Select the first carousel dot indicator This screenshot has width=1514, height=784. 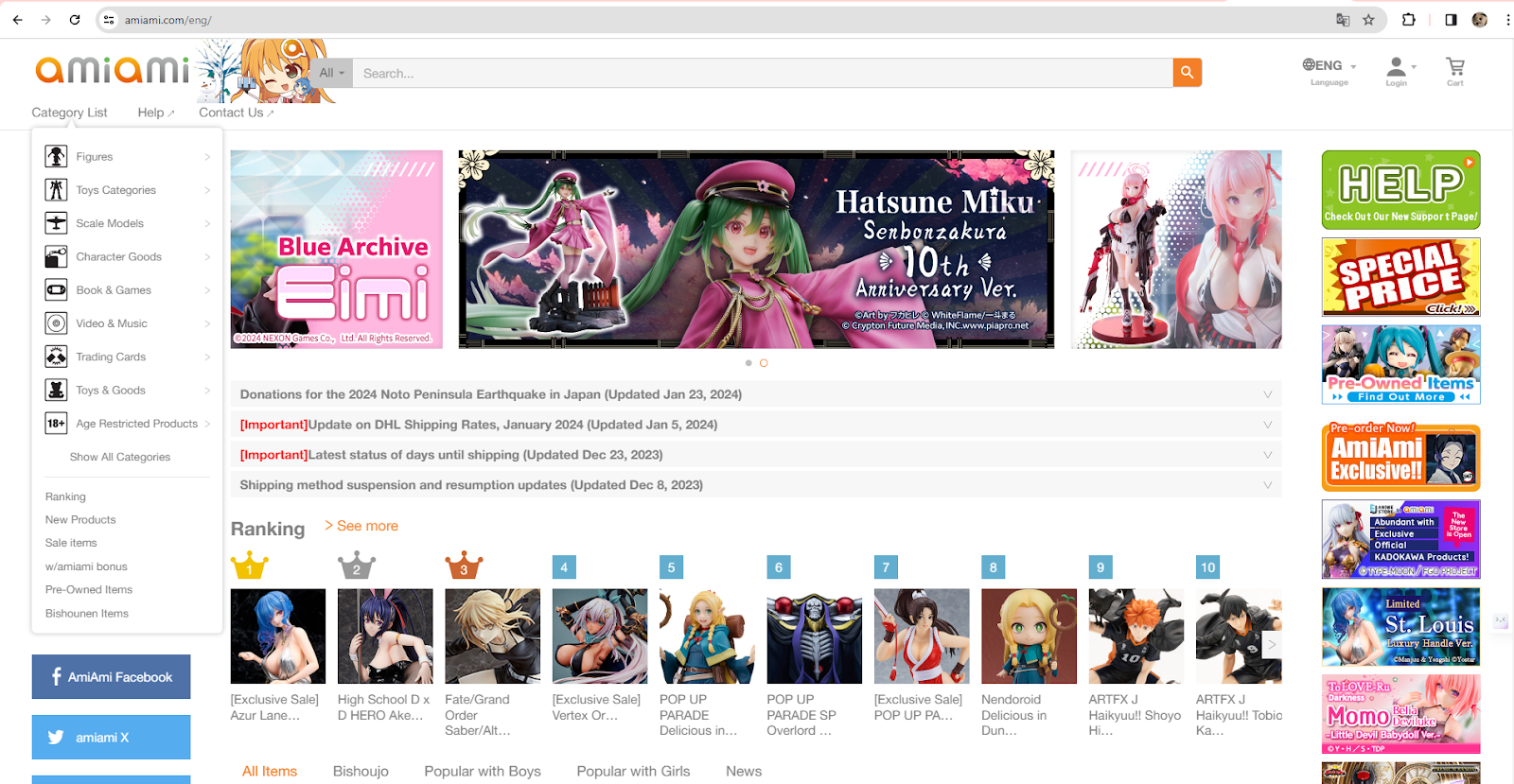(x=748, y=363)
